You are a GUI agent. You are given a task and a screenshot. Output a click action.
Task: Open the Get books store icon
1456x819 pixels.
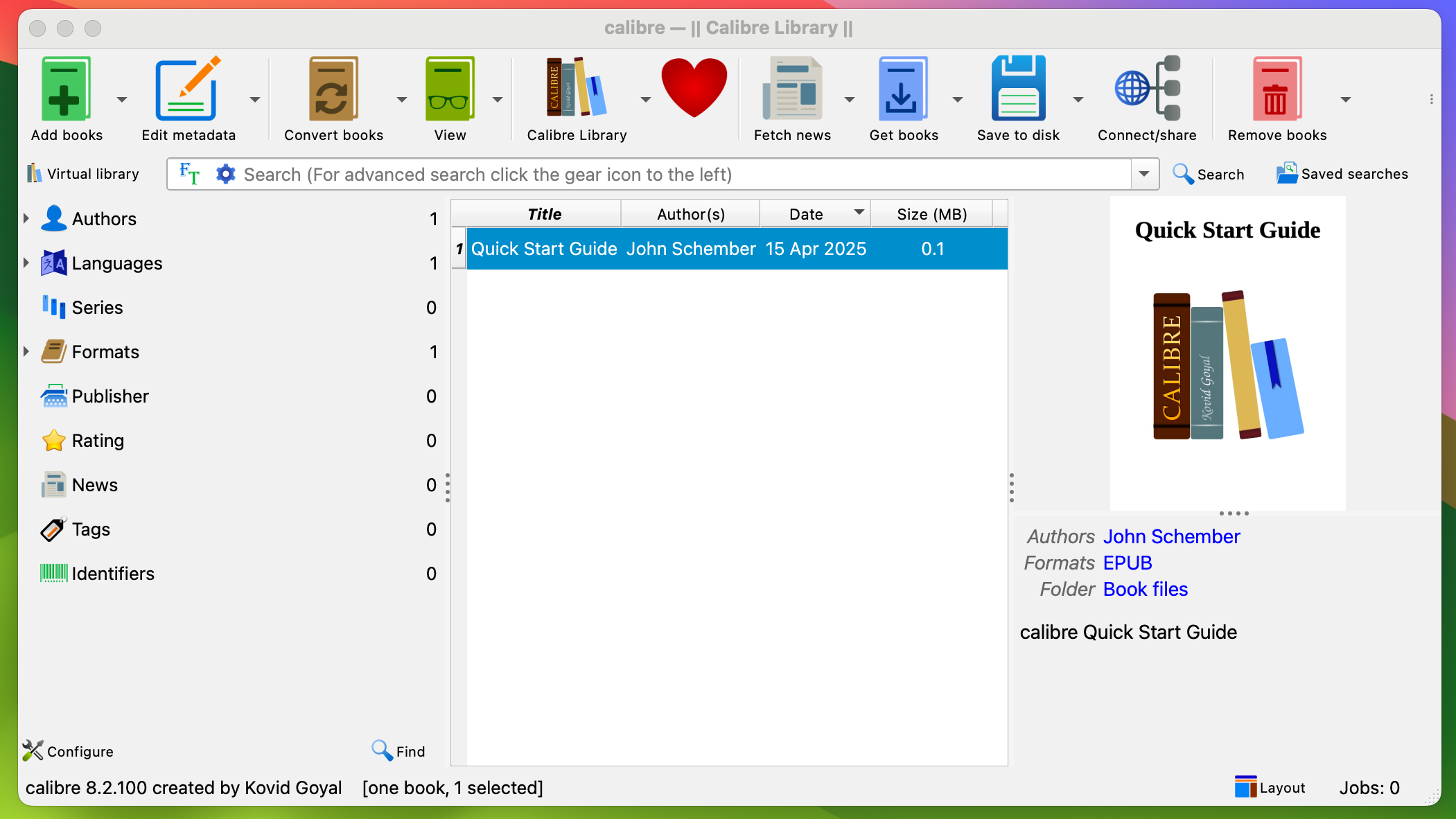tap(903, 90)
